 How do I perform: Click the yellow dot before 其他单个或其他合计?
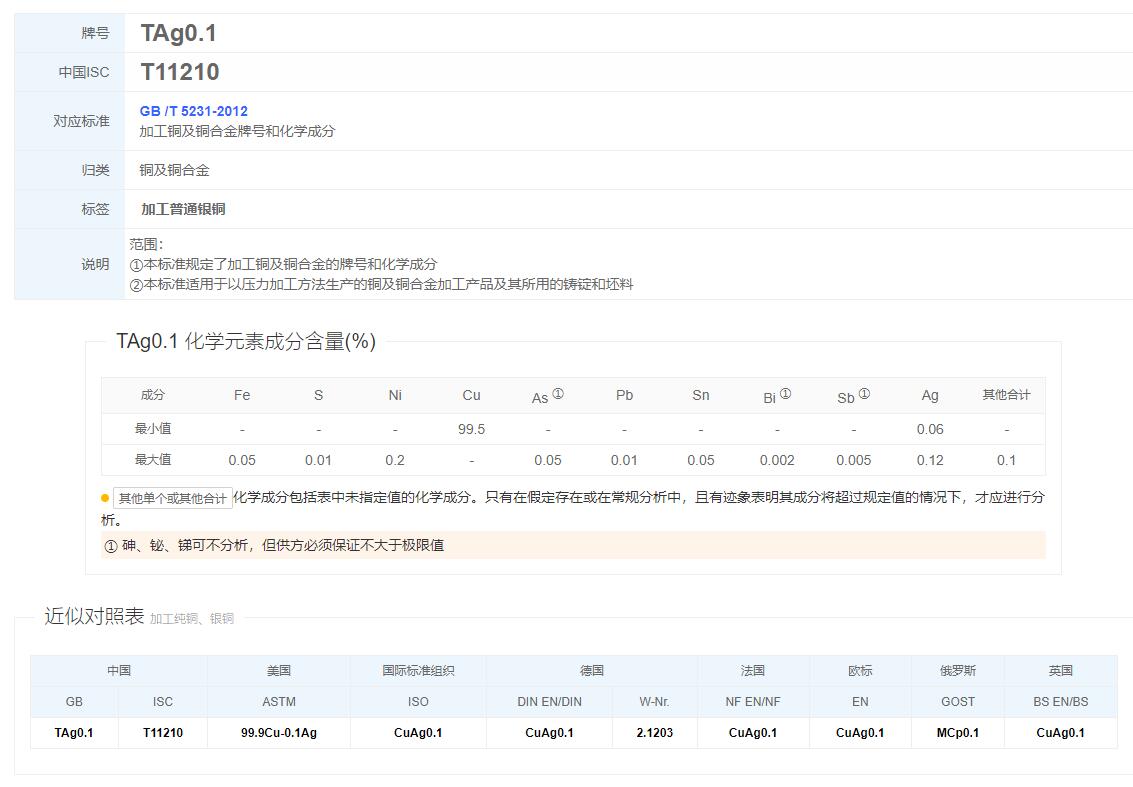pos(105,498)
